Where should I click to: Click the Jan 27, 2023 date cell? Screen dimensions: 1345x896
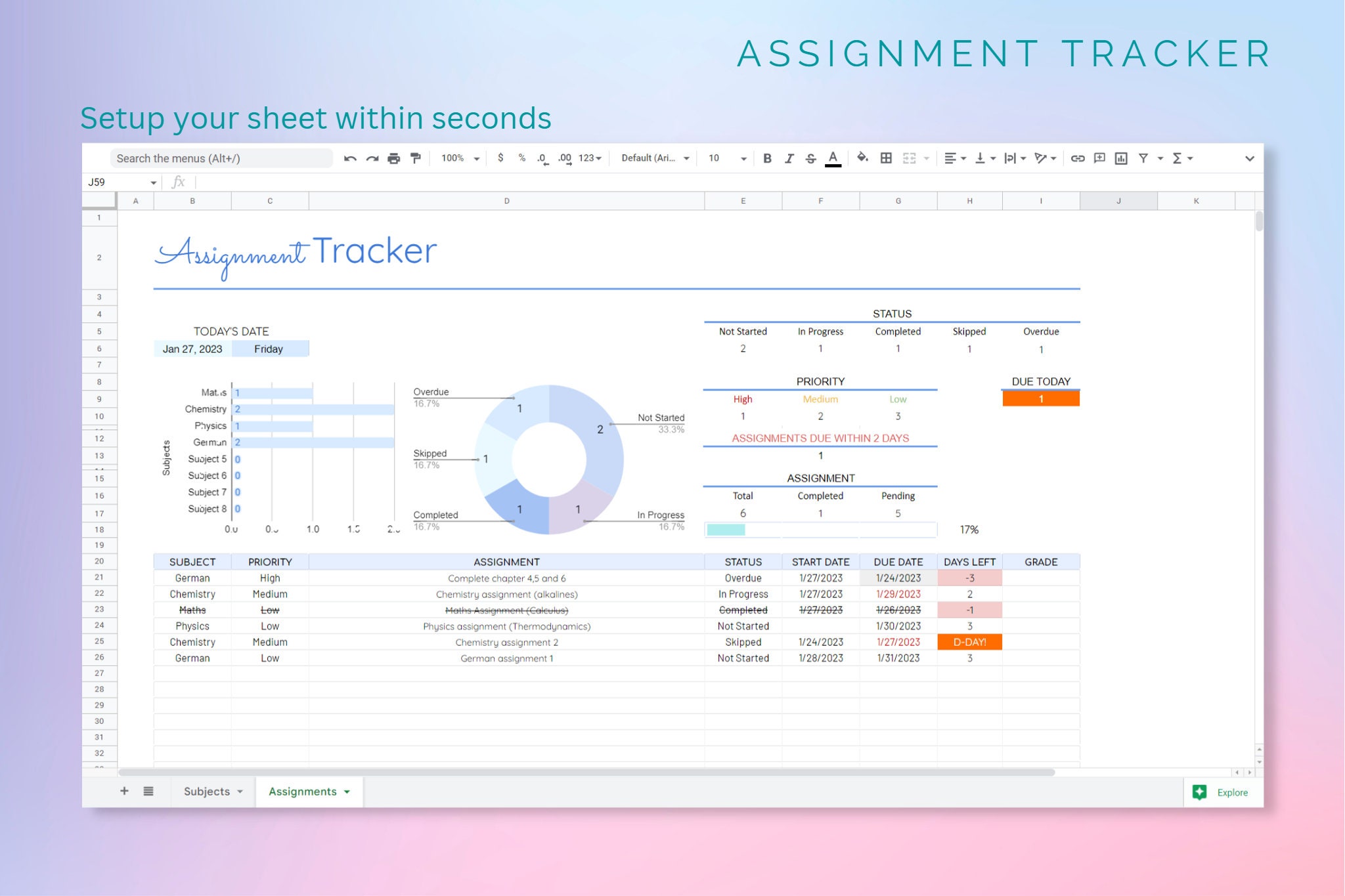coord(192,349)
